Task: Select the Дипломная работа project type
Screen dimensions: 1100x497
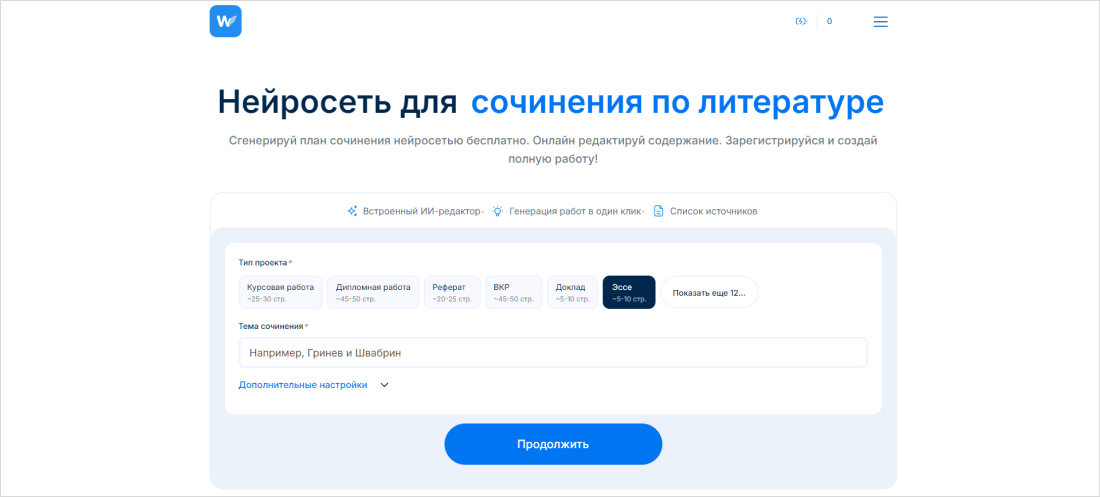Action: tap(373, 292)
